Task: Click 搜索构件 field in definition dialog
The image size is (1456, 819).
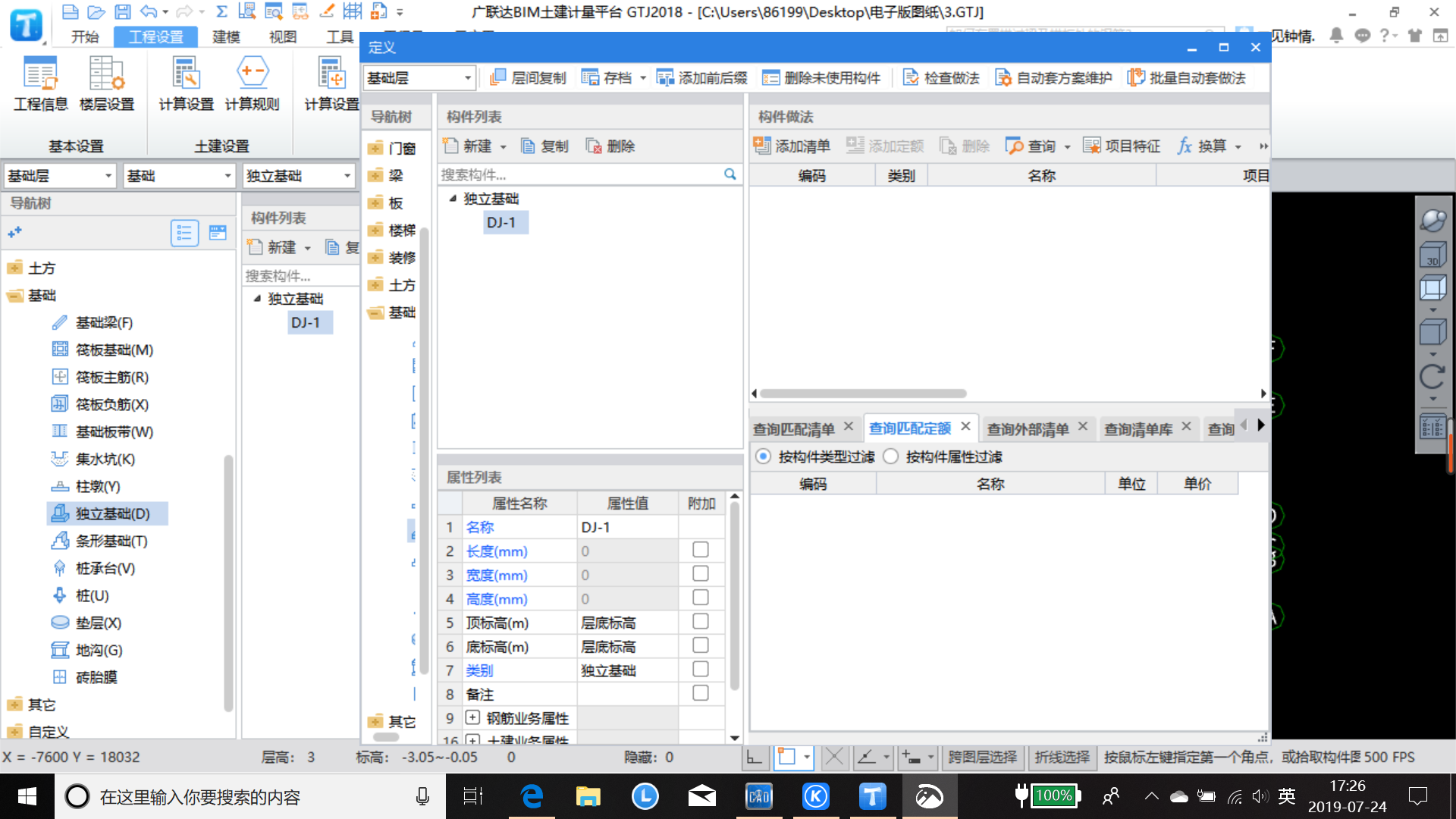Action: click(580, 175)
